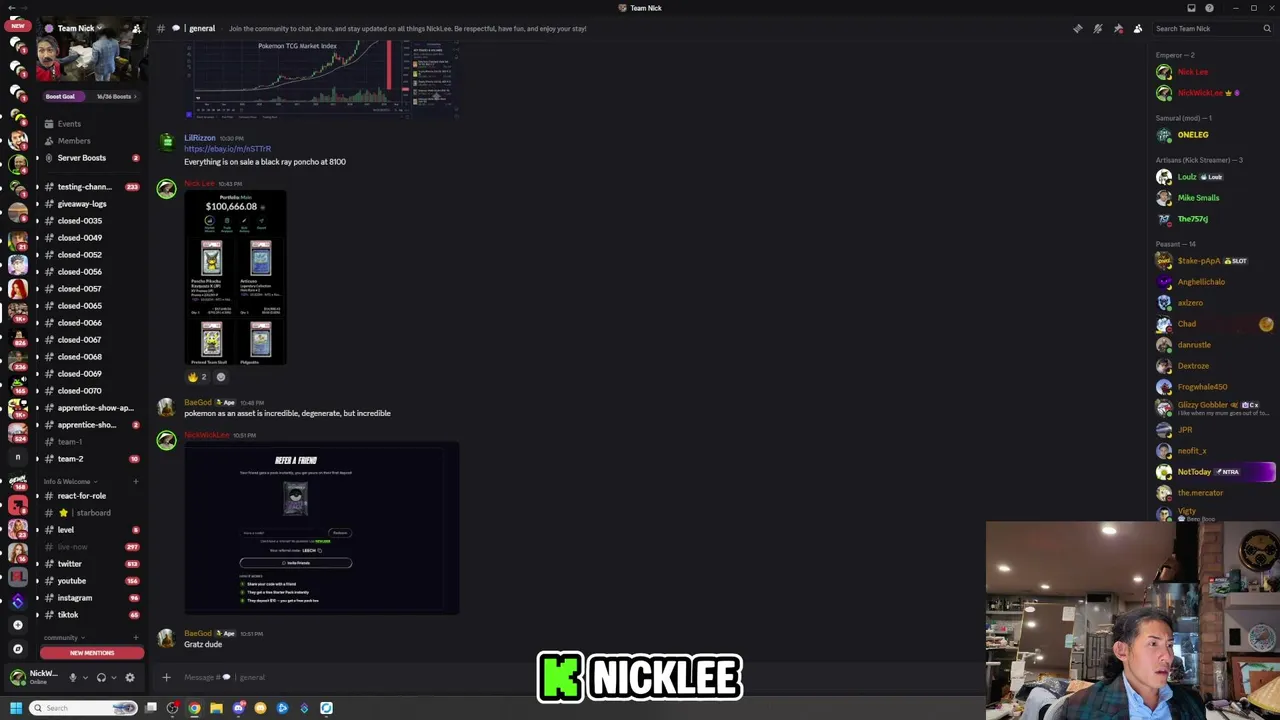Open the Windows Start menu
Viewport: 1280px width, 720px height.
click(x=15, y=708)
